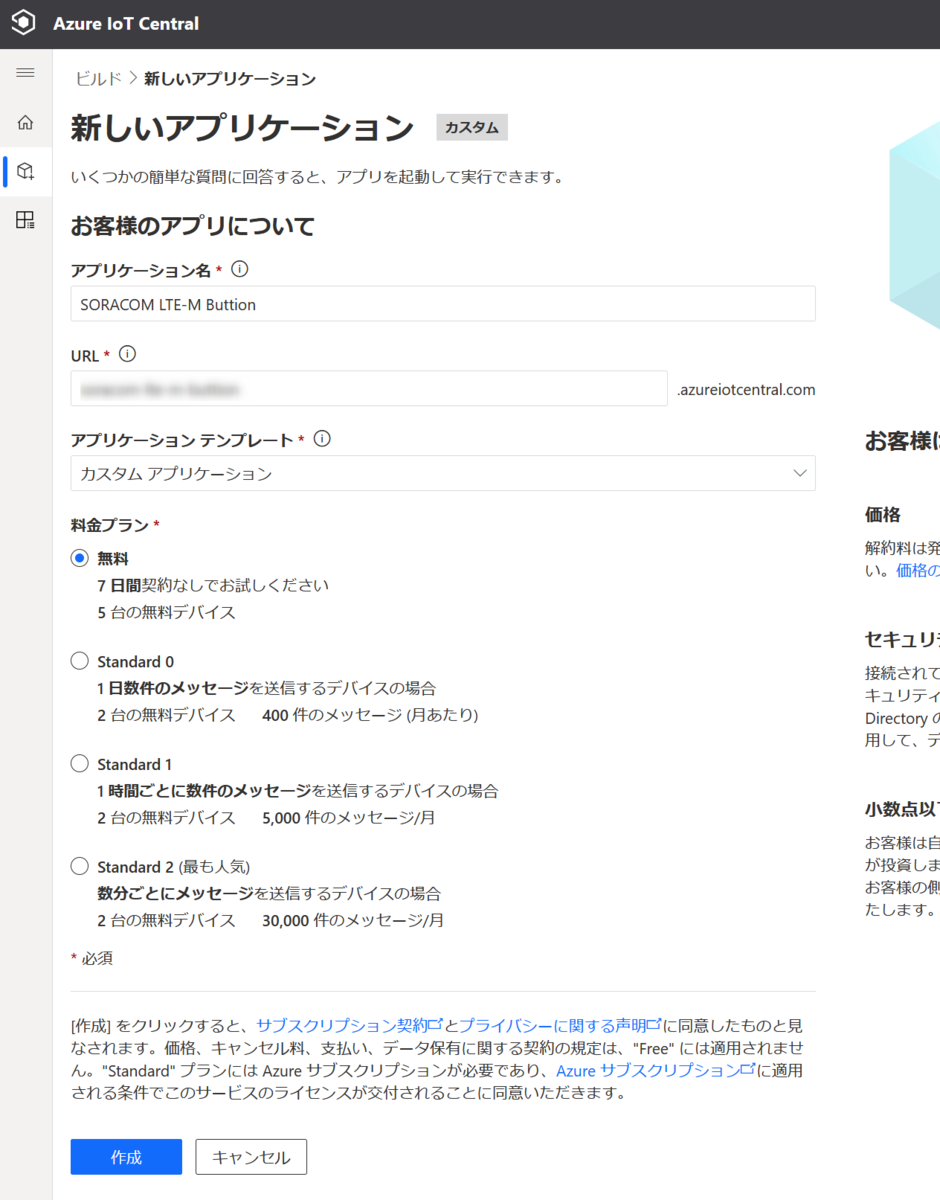The image size is (940, 1200).
Task: Pick Standard 2 (最も人気) radio button
Action: (x=80, y=866)
